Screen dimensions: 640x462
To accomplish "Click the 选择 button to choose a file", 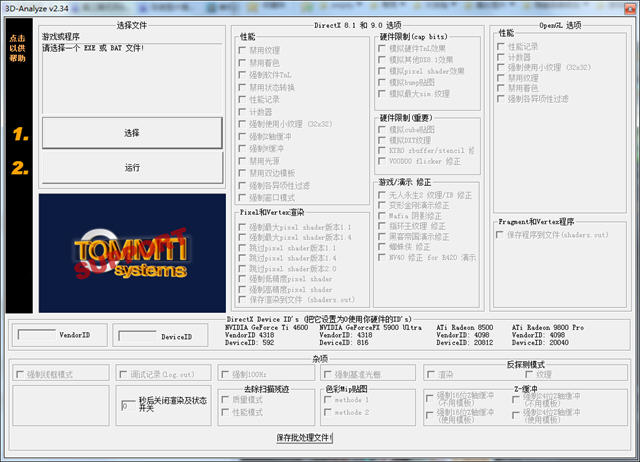I will pyautogui.click(x=132, y=133).
